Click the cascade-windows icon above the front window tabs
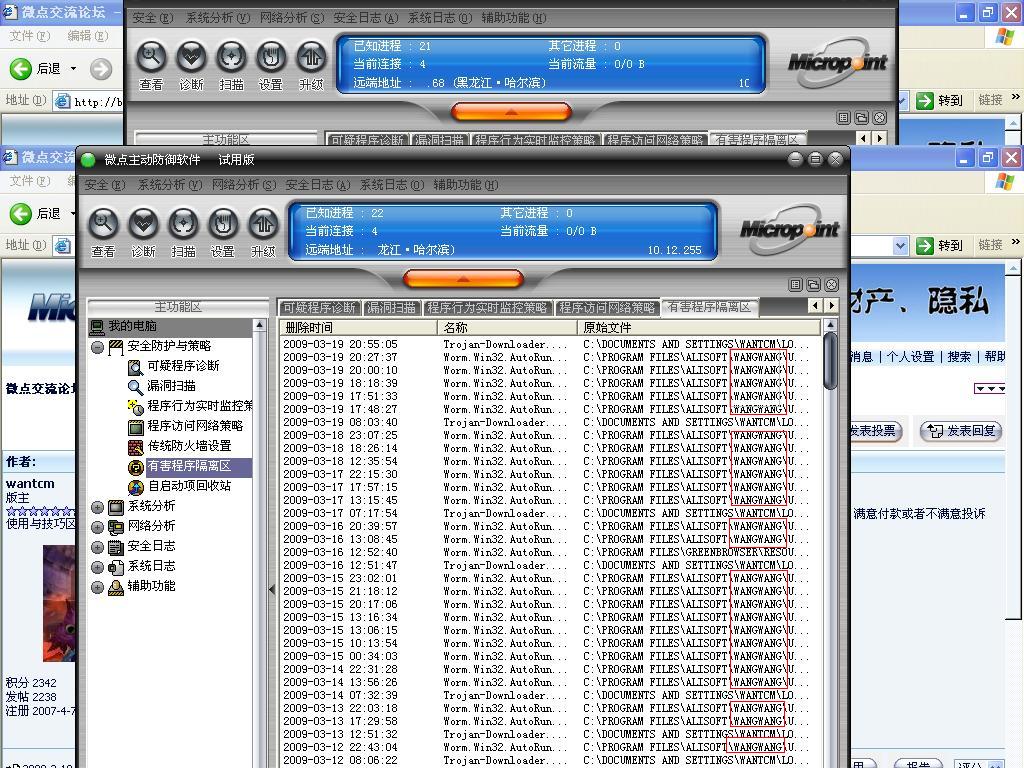The height and width of the screenshot is (768, 1024). [x=814, y=285]
